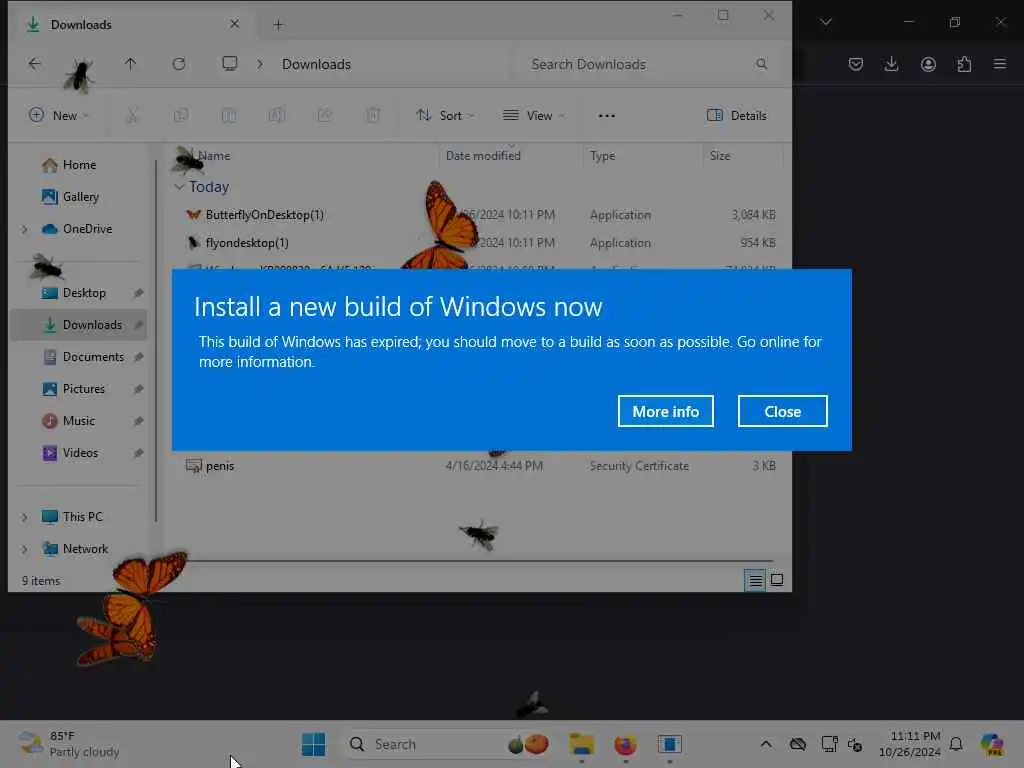The height and width of the screenshot is (768, 1024).
Task: Close the Downloads tab
Action: click(234, 24)
